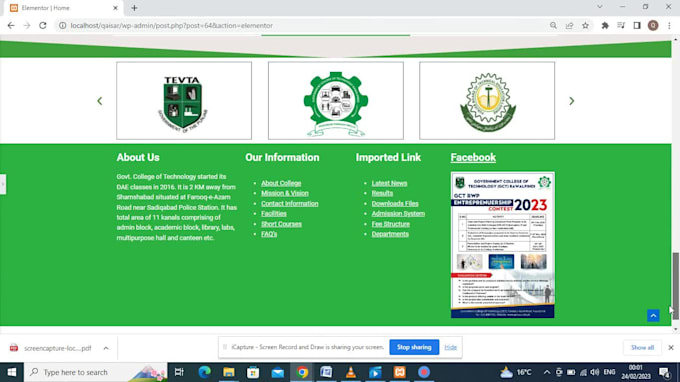680x382 pixels.
Task: Click the green gear college logo card
Action: (336, 101)
